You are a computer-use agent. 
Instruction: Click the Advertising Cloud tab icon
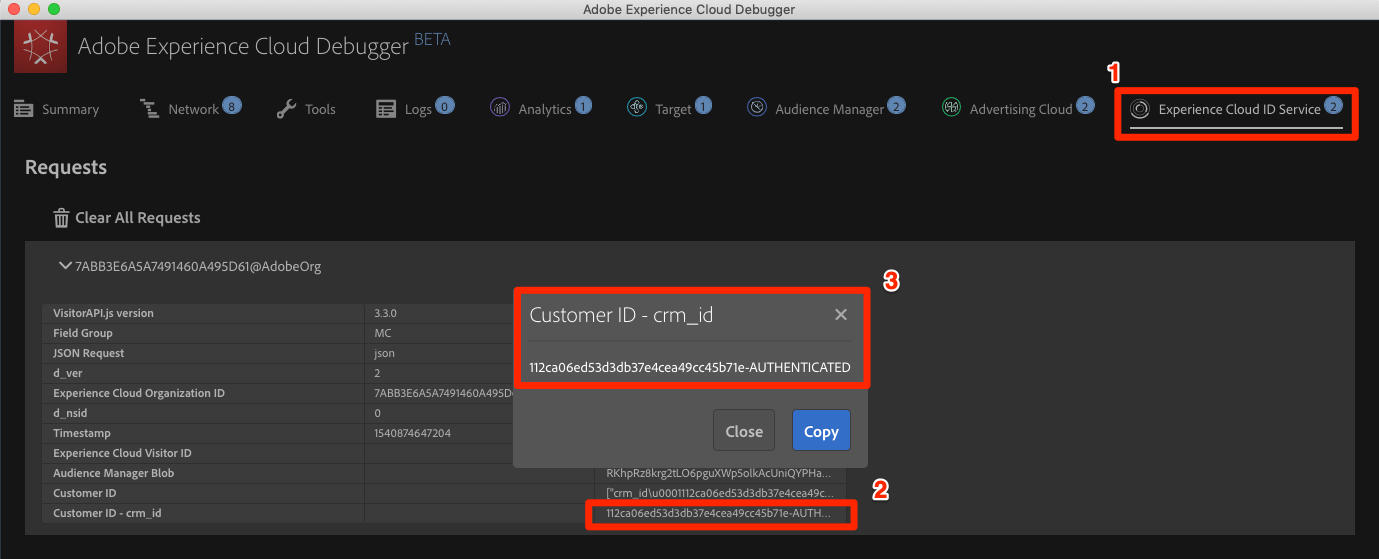click(x=952, y=108)
